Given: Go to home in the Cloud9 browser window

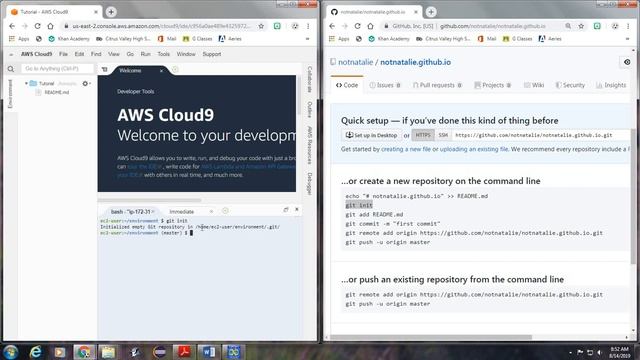Looking at the screenshot, I should click(50, 26).
